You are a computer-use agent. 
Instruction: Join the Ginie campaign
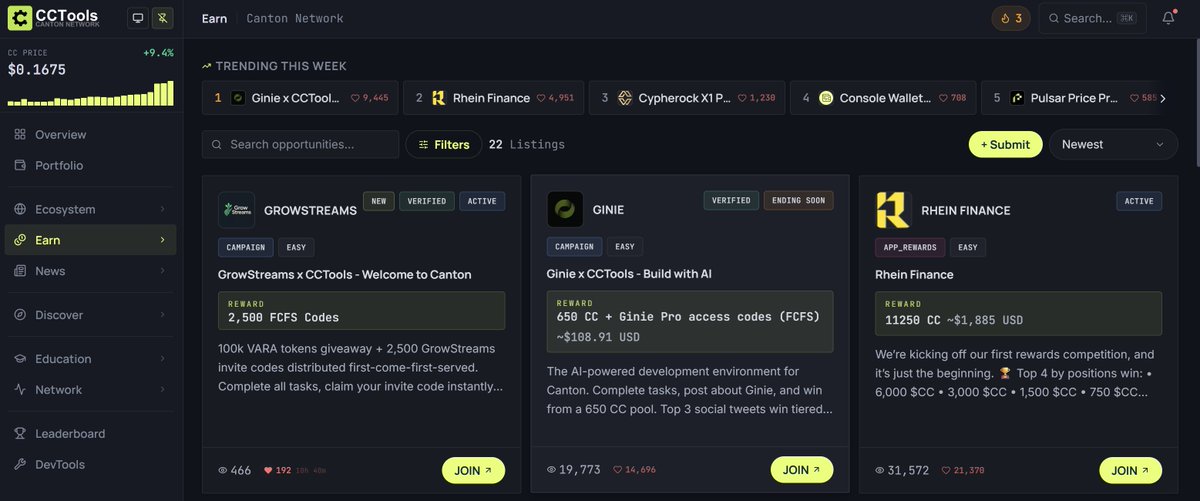(802, 470)
